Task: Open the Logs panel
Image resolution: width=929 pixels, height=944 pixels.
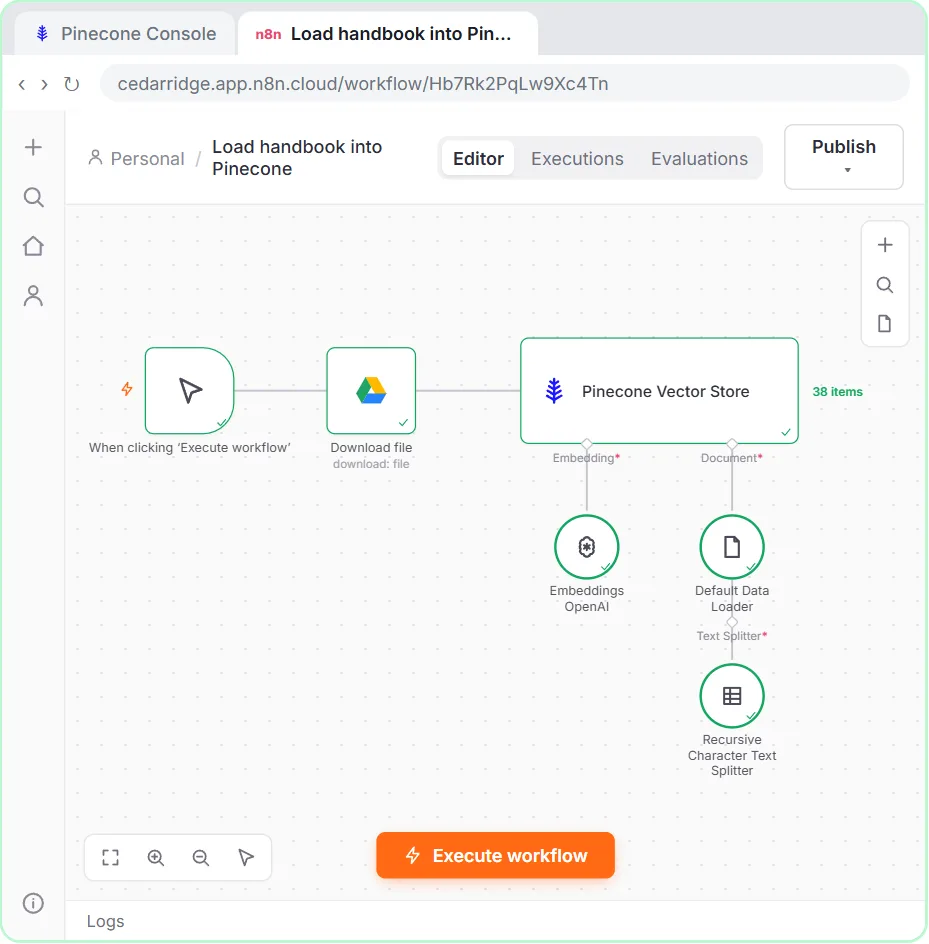Action: 105,921
